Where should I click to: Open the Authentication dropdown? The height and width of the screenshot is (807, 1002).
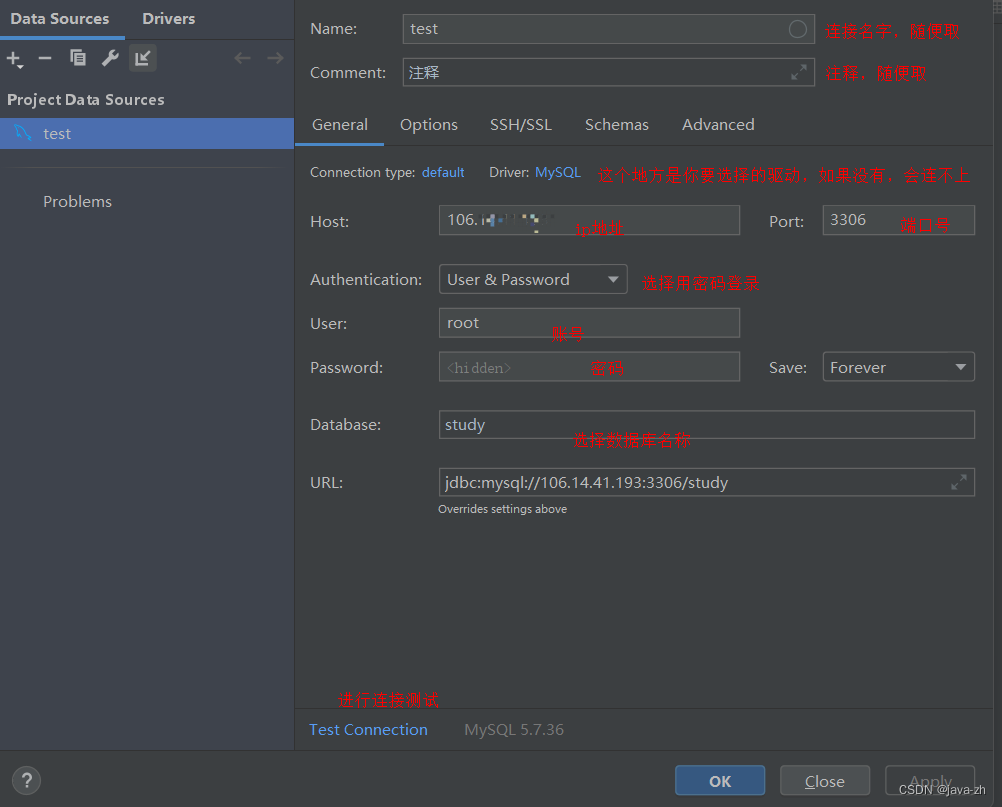(532, 279)
